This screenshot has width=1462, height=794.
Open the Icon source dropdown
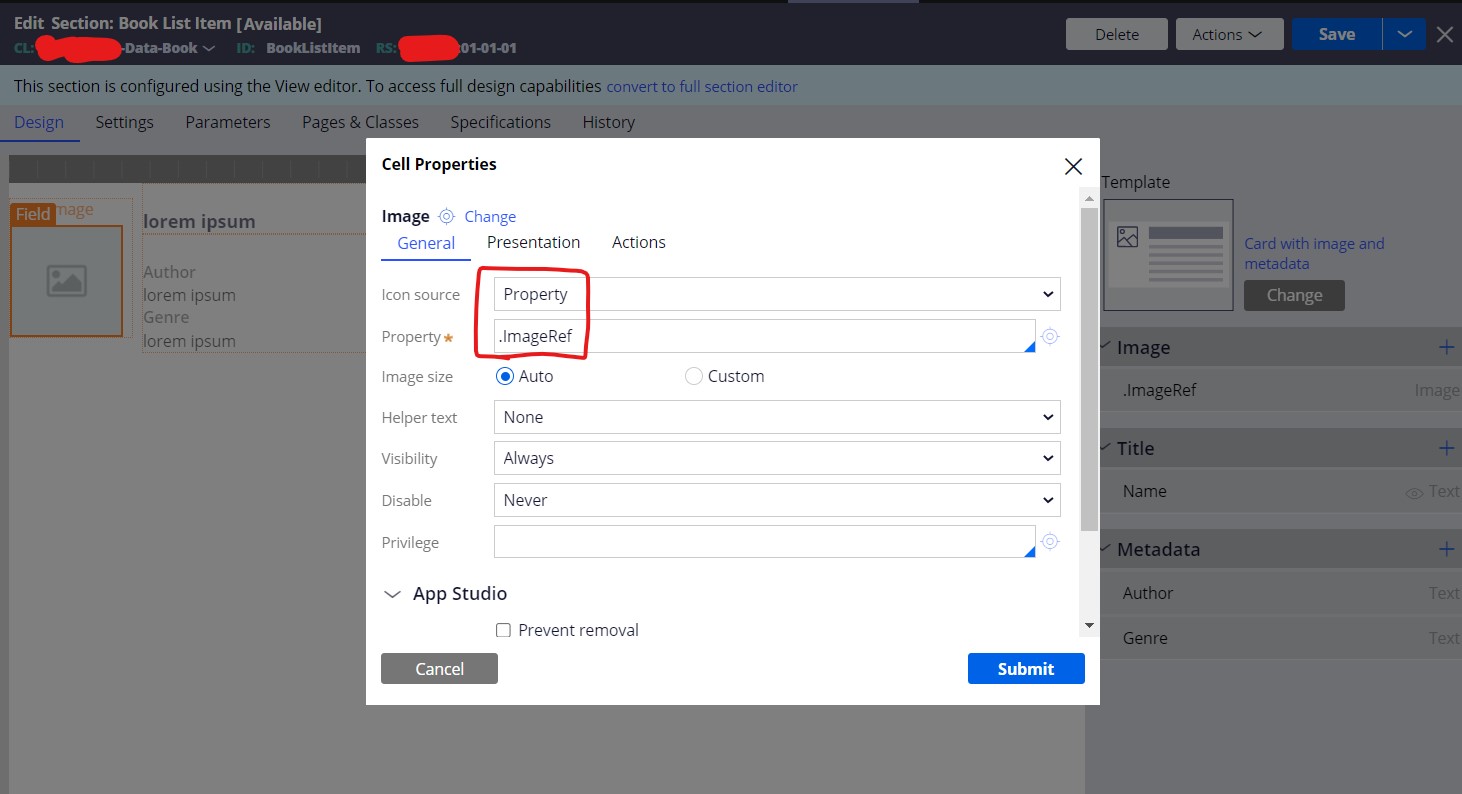776,294
